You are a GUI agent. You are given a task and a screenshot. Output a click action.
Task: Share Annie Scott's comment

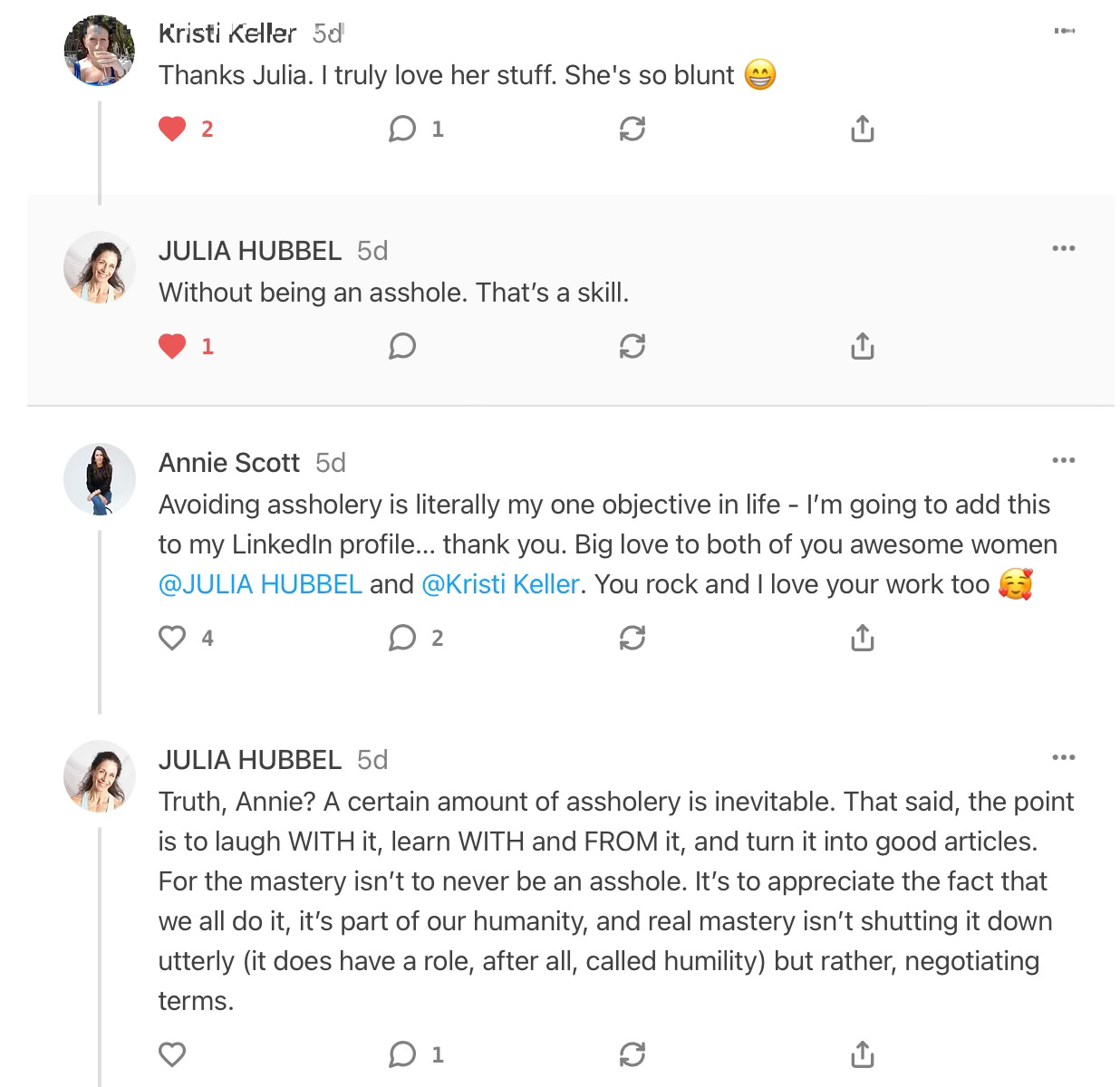click(863, 639)
